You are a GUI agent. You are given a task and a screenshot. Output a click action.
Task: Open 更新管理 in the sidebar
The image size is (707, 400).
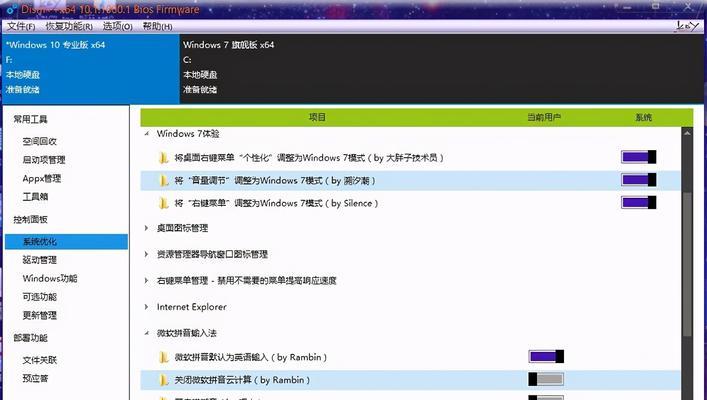point(40,315)
